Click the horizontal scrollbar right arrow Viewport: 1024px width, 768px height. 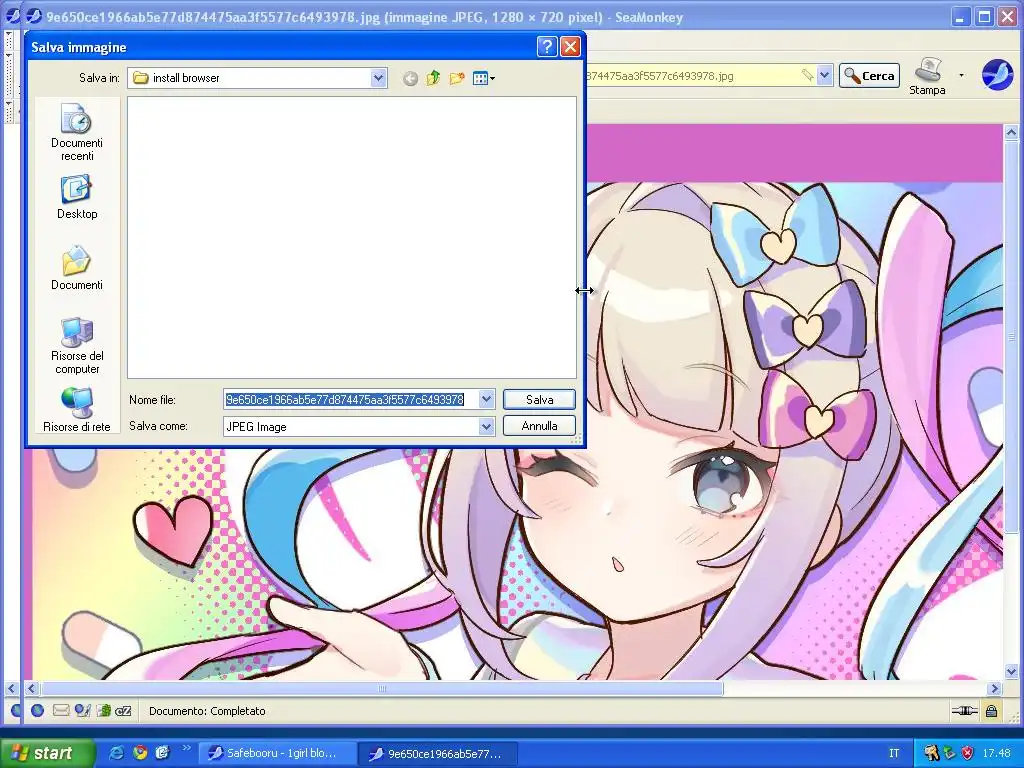[x=994, y=688]
